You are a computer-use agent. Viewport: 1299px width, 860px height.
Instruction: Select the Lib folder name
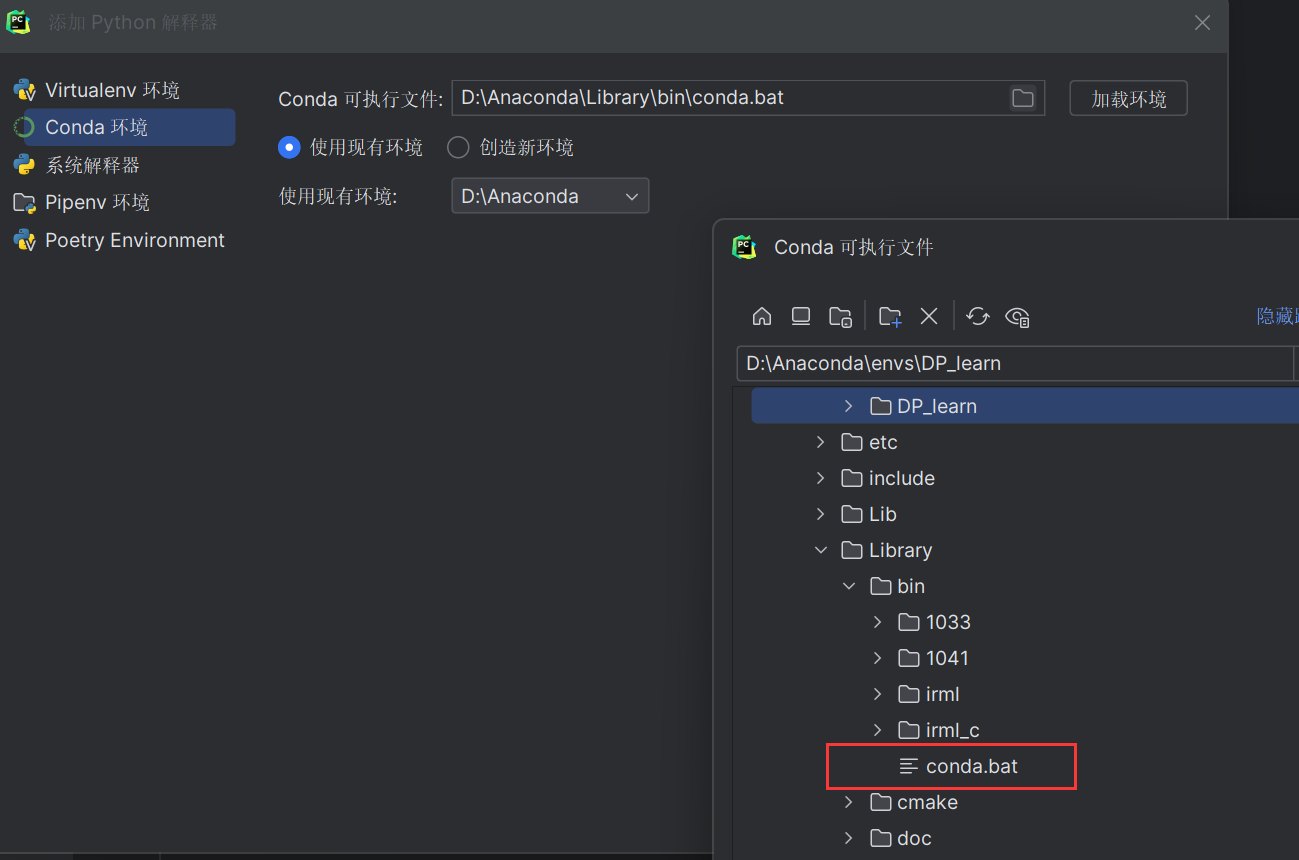click(883, 514)
